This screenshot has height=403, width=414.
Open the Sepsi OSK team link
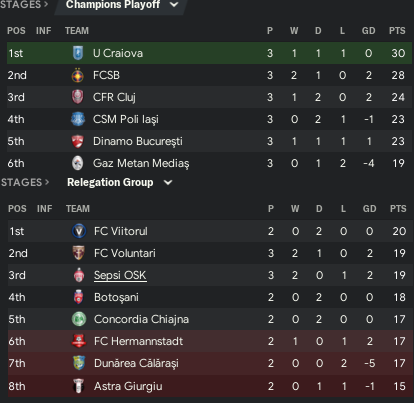point(120,275)
